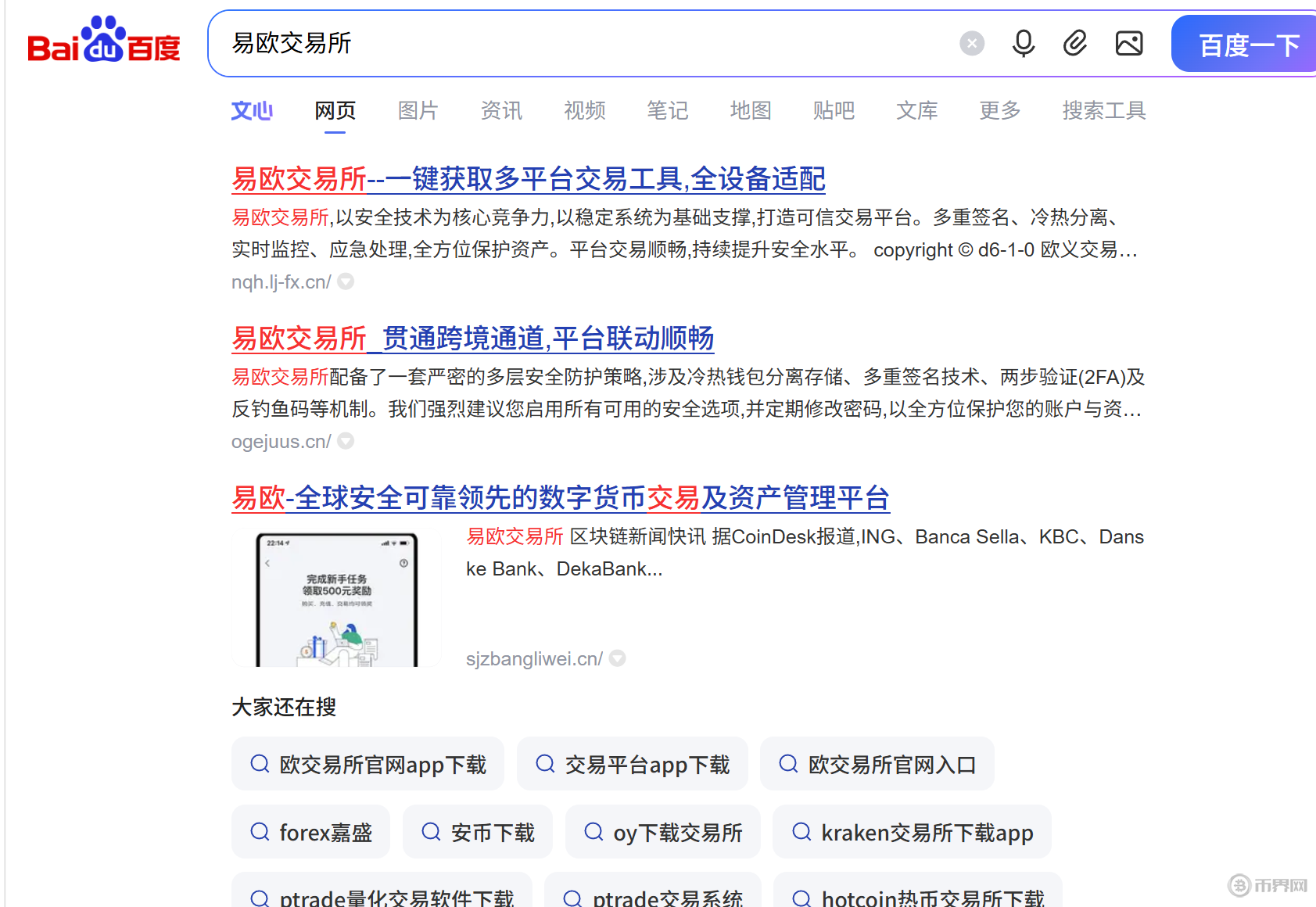Open result 易欧交易所_贯通跨境通道,平台联动顺畅
The image size is (1316, 907).
[x=473, y=339]
